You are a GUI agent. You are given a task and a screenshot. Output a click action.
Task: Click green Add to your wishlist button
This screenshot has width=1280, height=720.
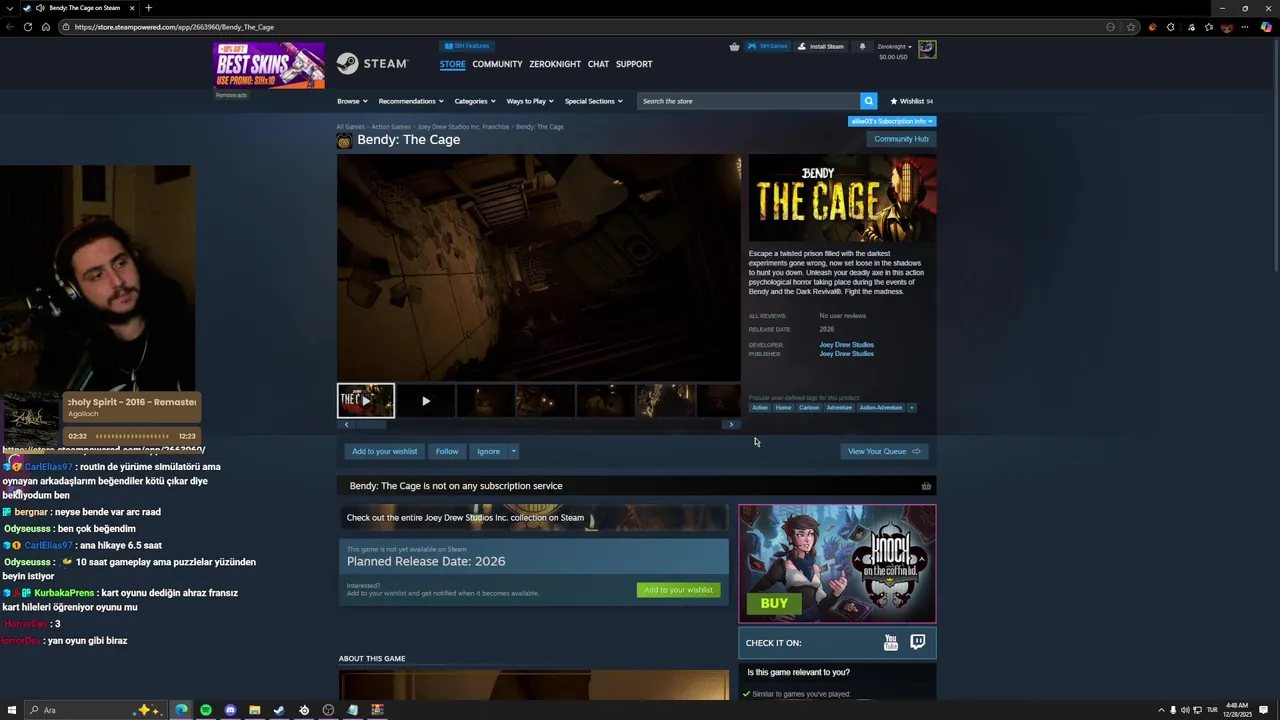(x=678, y=590)
